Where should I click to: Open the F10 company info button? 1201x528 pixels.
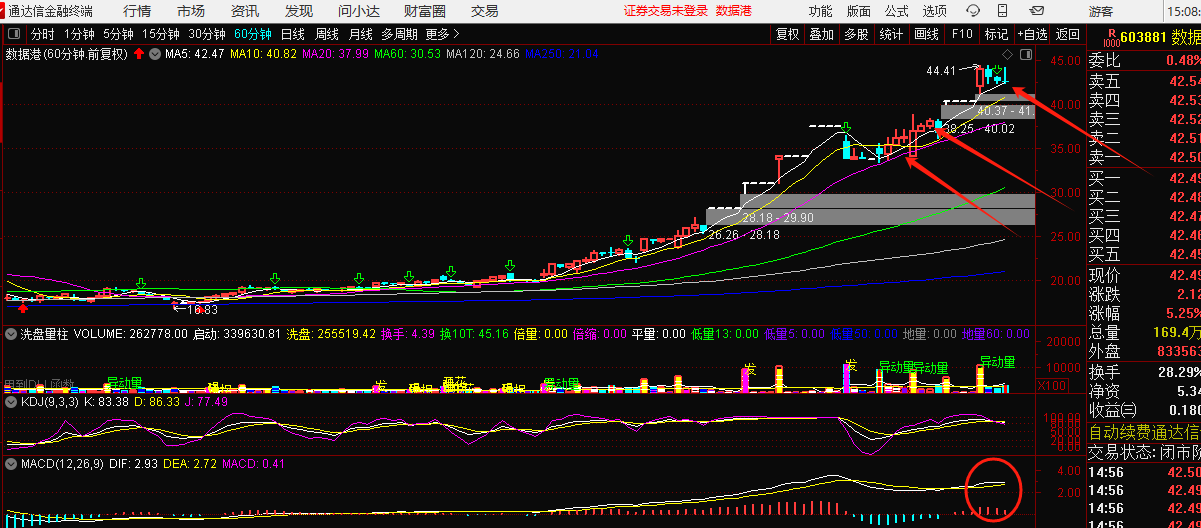962,34
